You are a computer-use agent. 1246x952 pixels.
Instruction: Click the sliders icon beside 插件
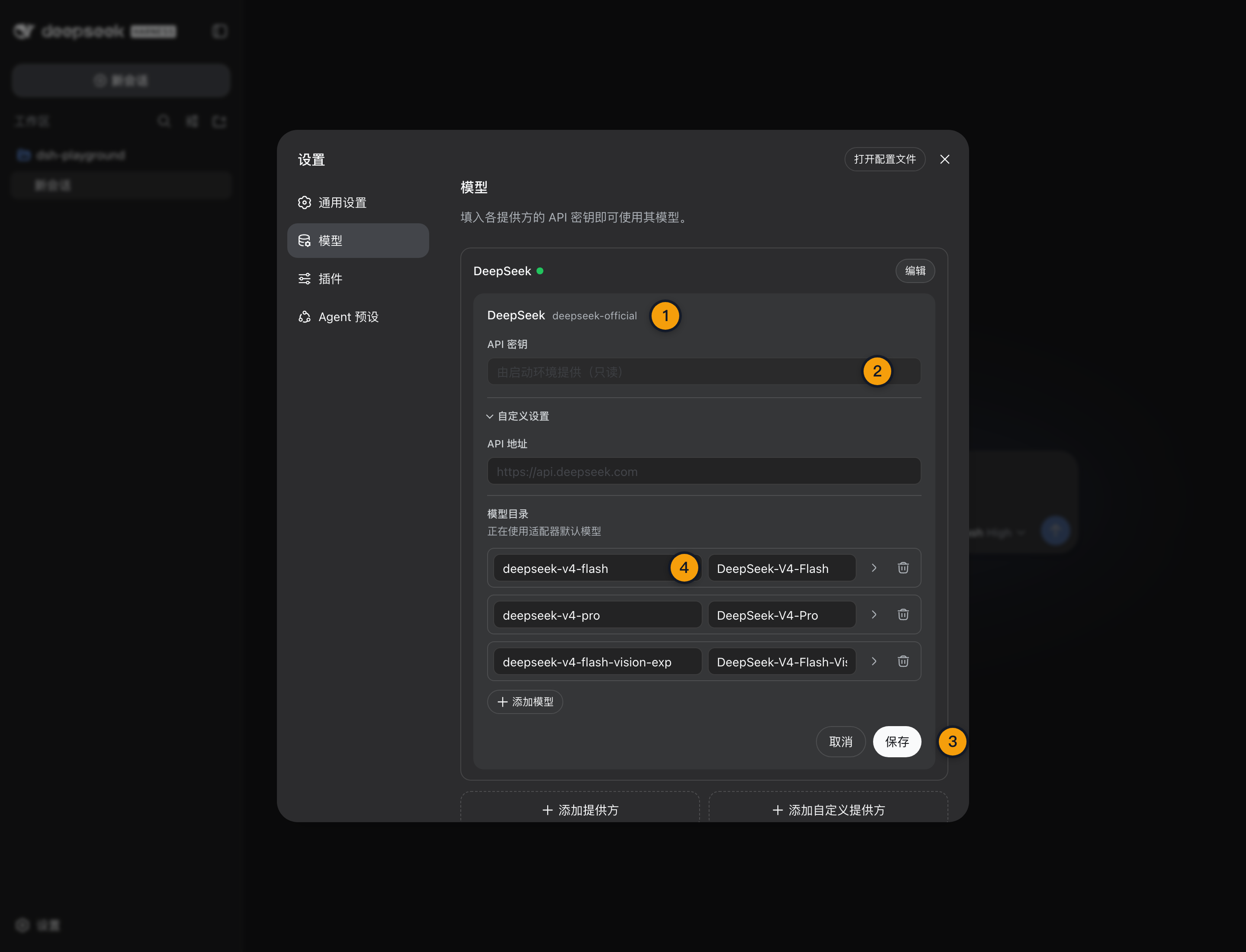coord(304,278)
